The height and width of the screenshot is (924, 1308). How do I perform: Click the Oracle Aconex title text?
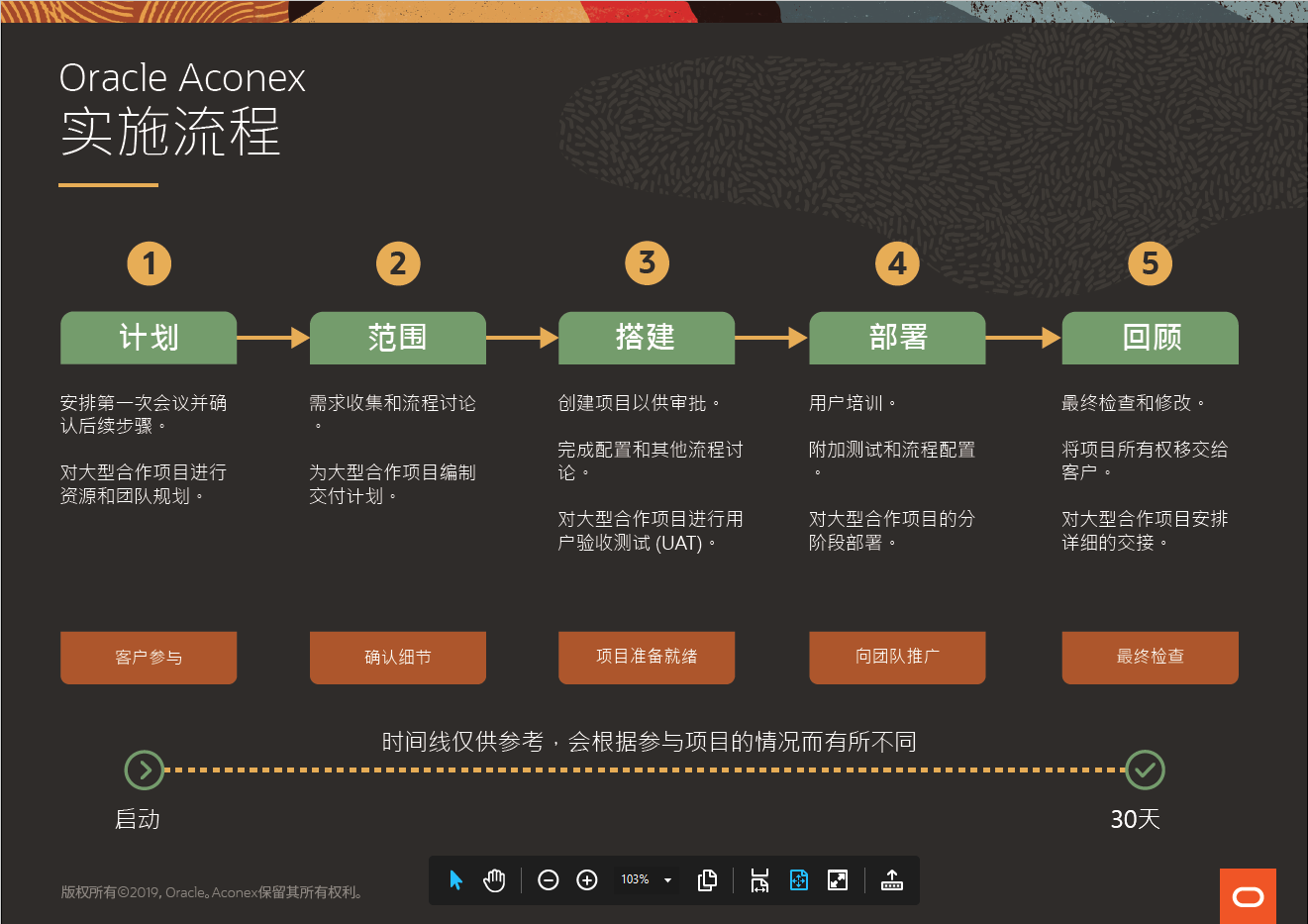pos(182,77)
